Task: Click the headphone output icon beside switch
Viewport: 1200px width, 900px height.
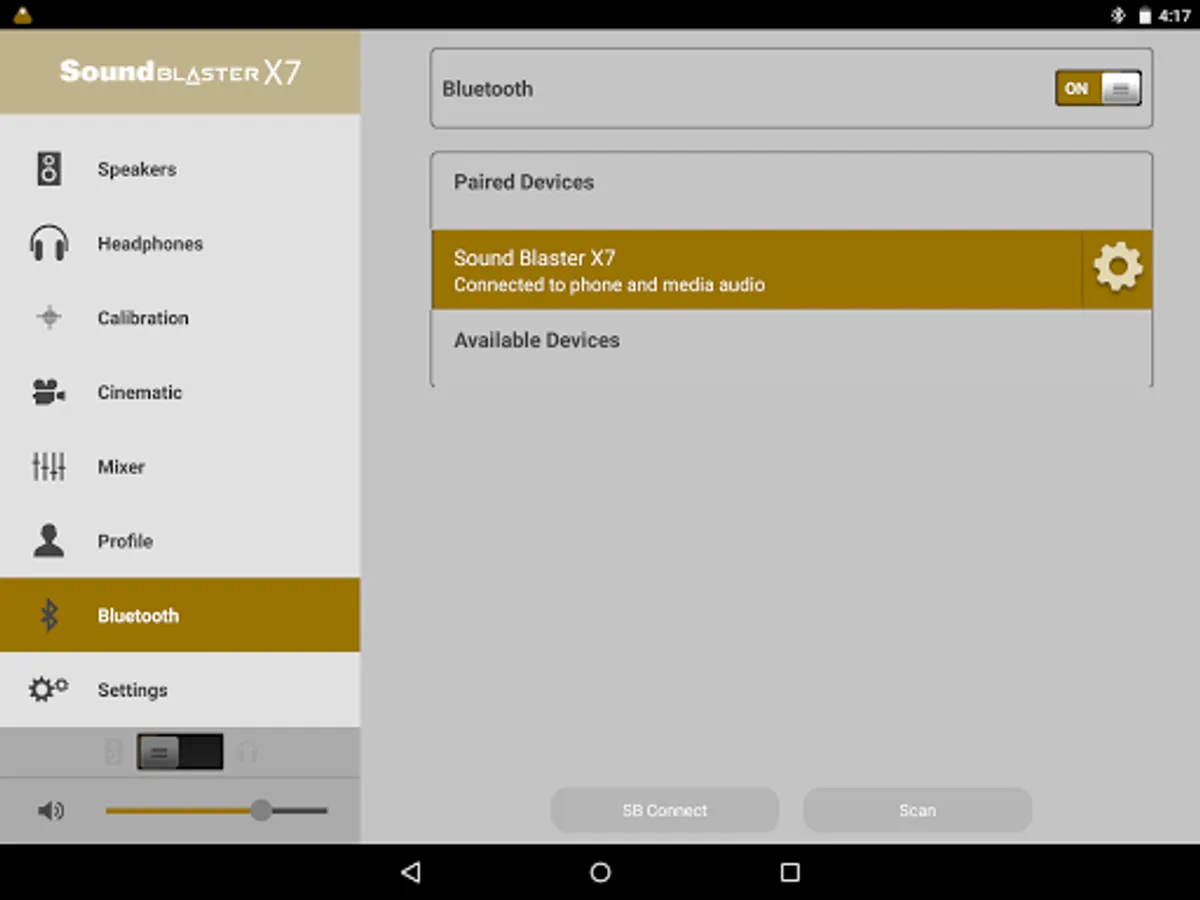Action: (247, 752)
